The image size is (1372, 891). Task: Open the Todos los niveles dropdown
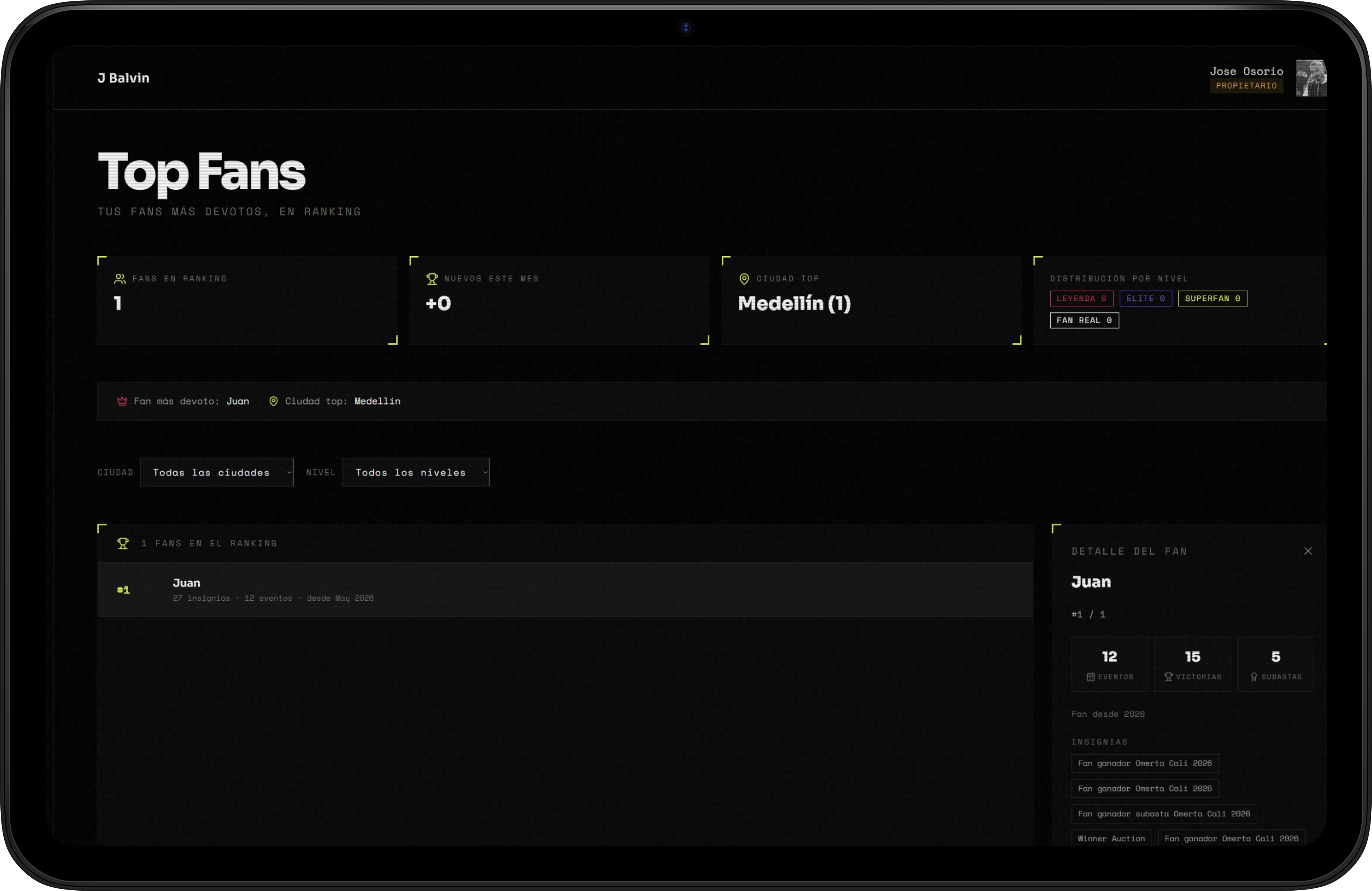click(x=416, y=473)
